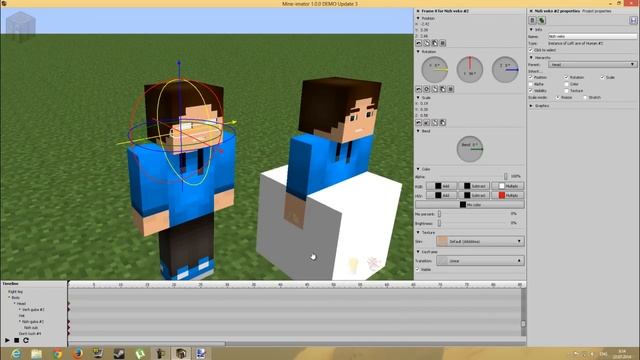Collapse the Color section
The image size is (640, 360).
418,169
